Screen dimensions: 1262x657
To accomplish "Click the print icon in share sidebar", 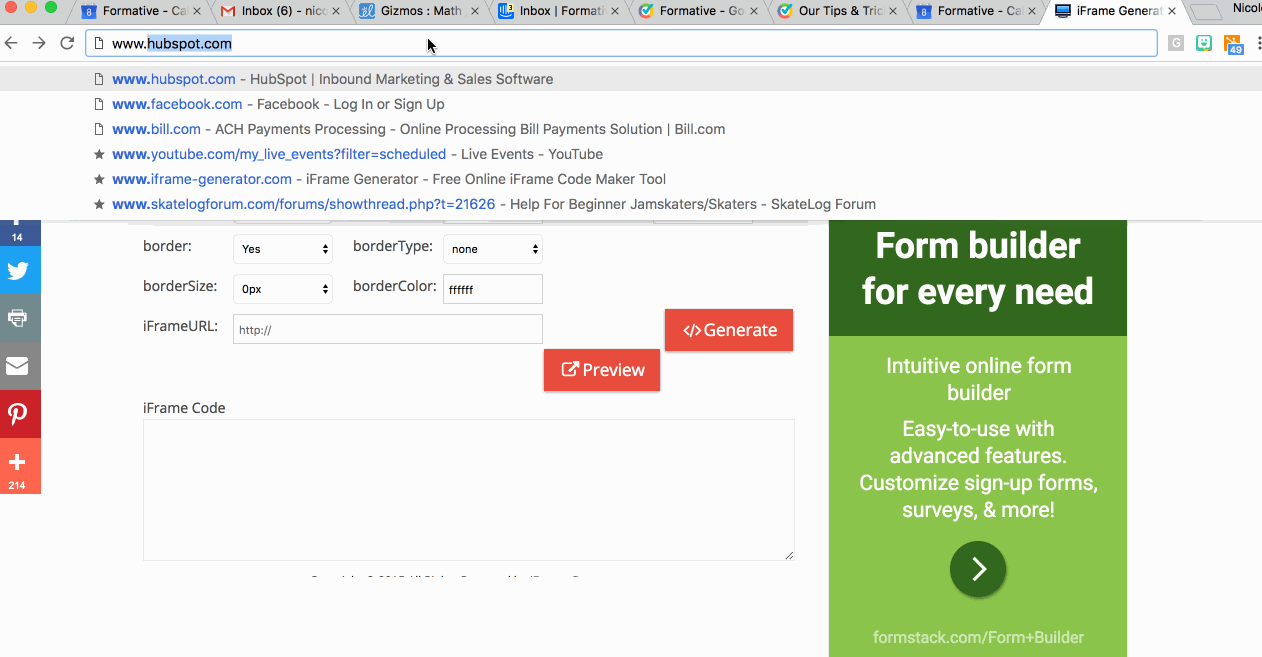I will click(x=18, y=318).
